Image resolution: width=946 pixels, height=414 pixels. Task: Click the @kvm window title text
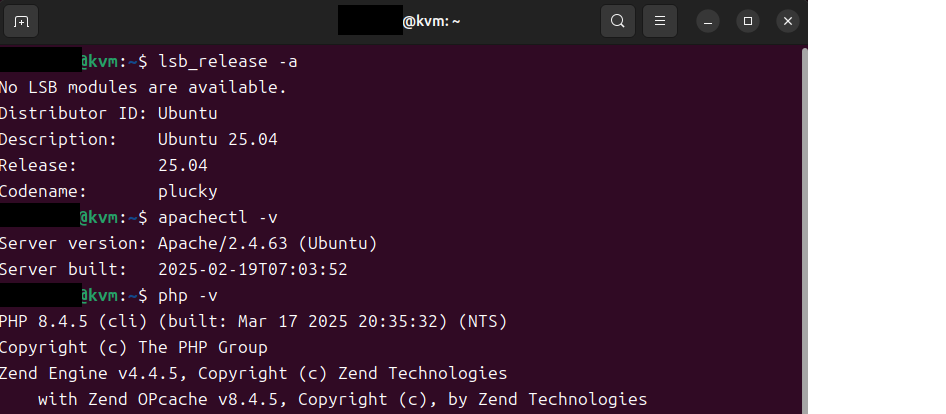pyautogui.click(x=431, y=22)
